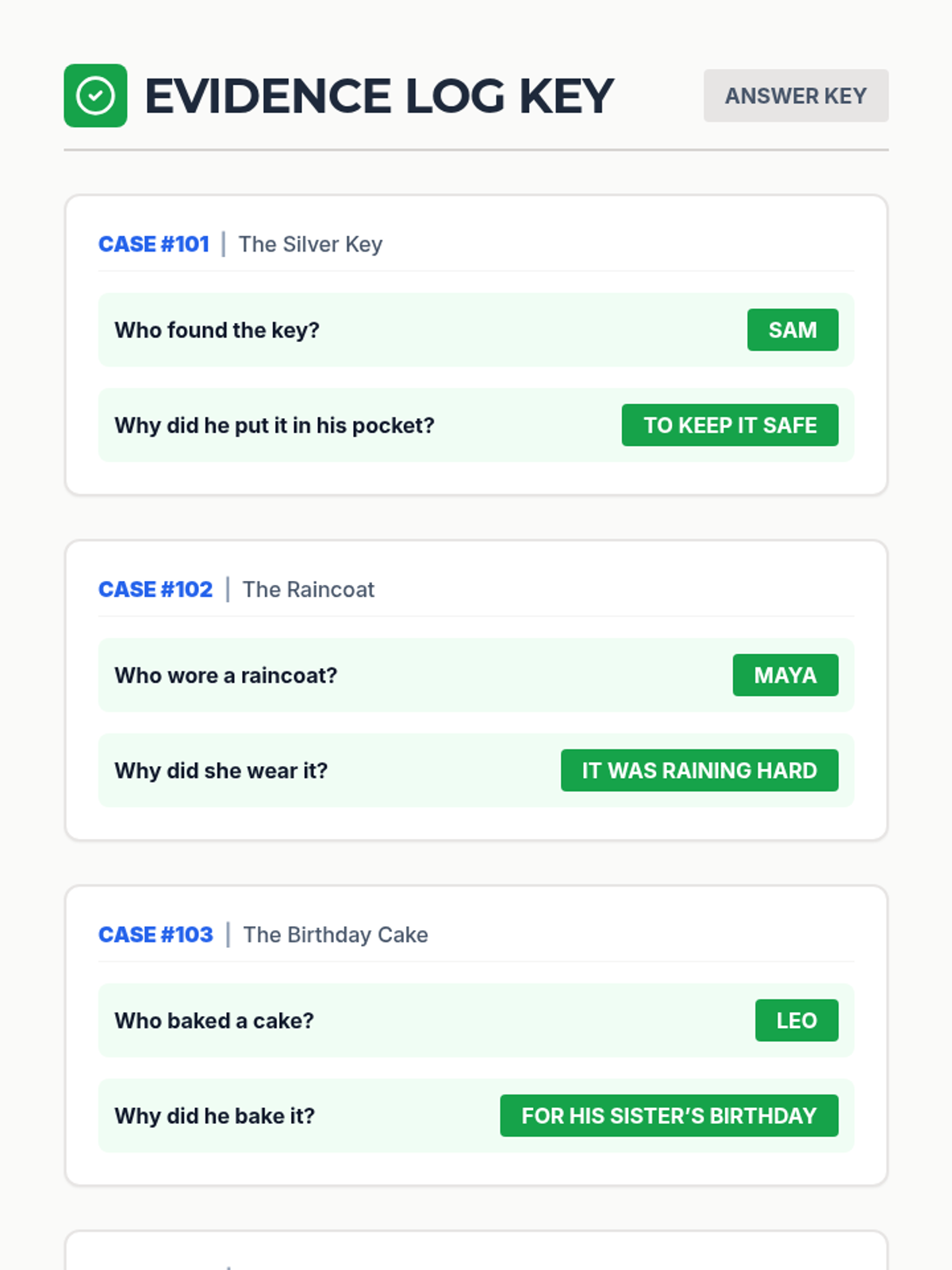Click the question 'Who baked a cake?'
This screenshot has height=1270, width=952.
[213, 1020]
